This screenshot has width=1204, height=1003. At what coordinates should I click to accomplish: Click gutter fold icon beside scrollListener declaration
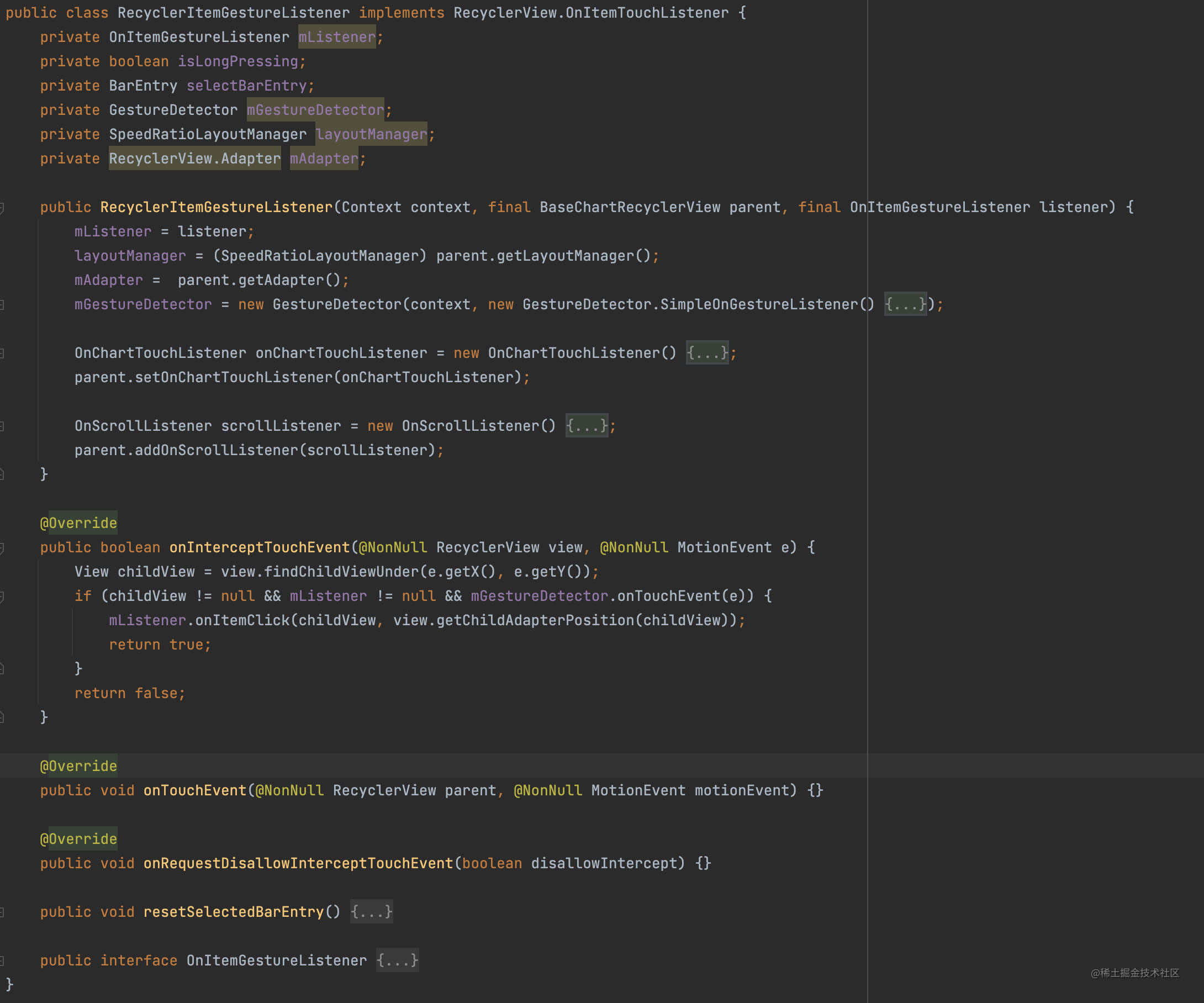tap(2, 426)
